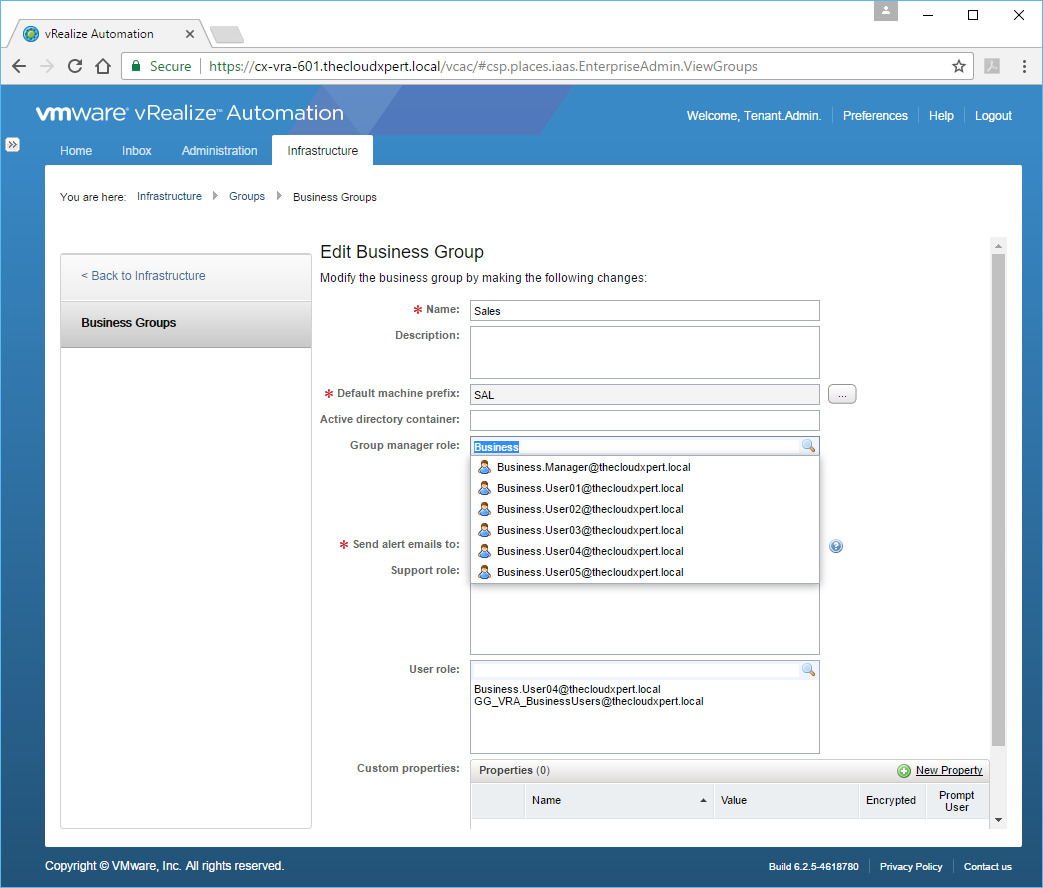Click inside the Description text box

pyautogui.click(x=644, y=352)
